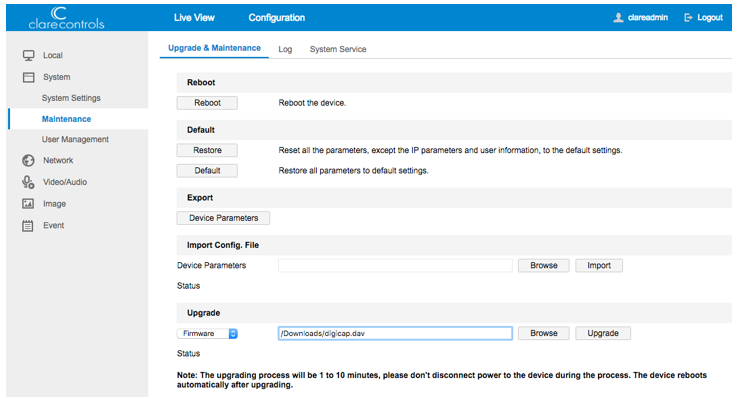Select Maintenance in the sidebar
The height and width of the screenshot is (398, 738).
tap(66, 119)
